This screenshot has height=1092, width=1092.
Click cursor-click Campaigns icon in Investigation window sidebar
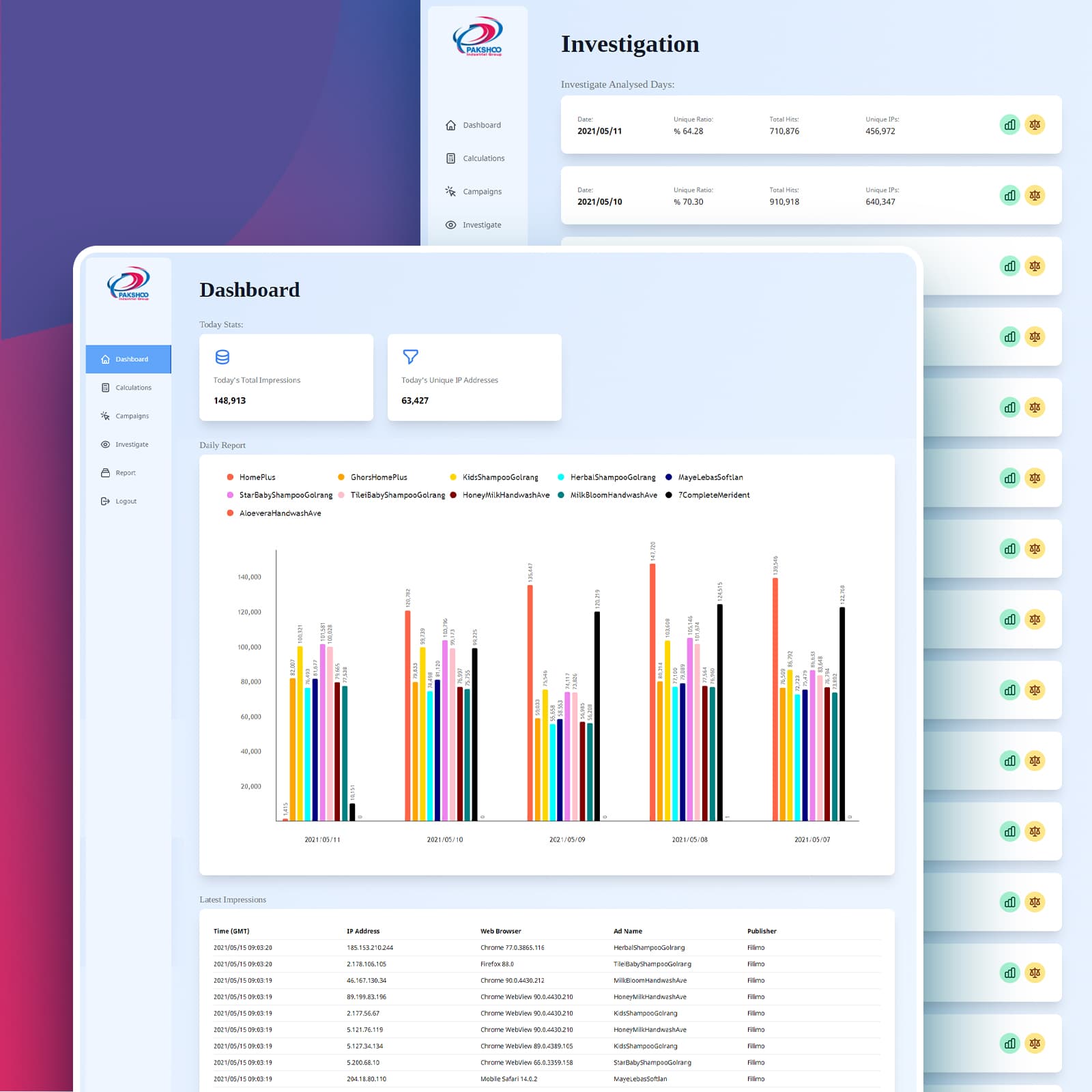(x=450, y=192)
